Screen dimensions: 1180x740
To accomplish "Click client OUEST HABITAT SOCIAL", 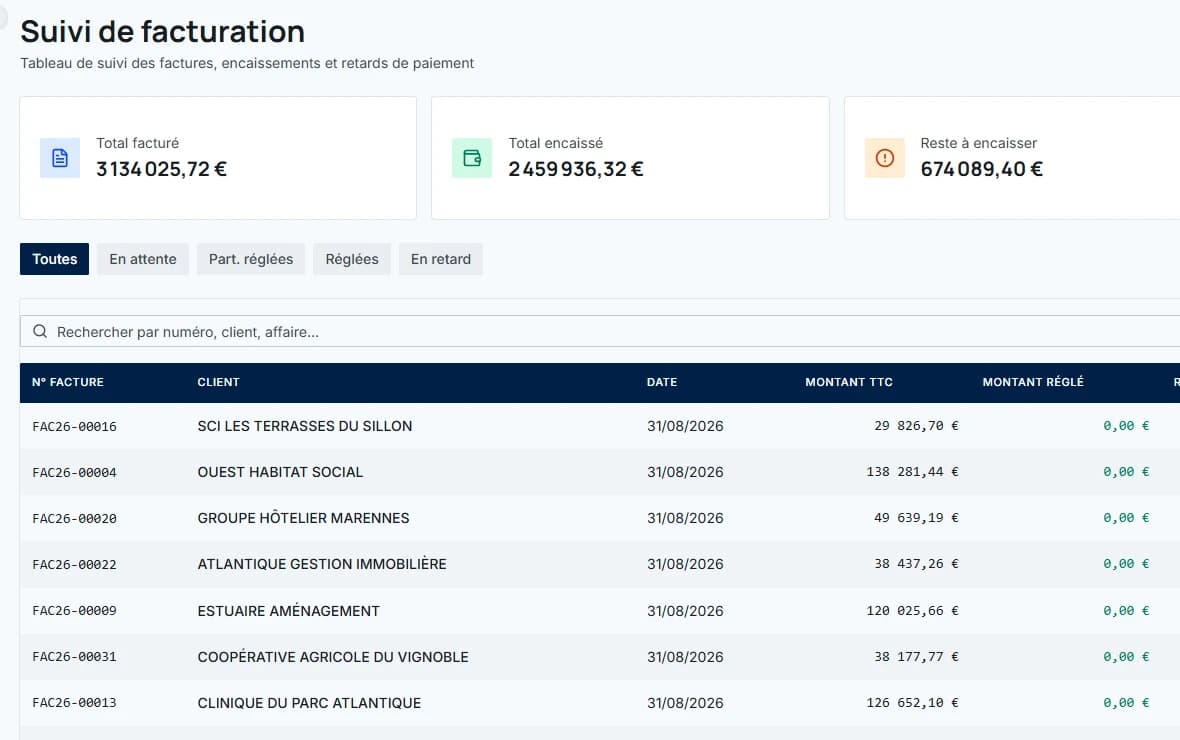I will [280, 472].
